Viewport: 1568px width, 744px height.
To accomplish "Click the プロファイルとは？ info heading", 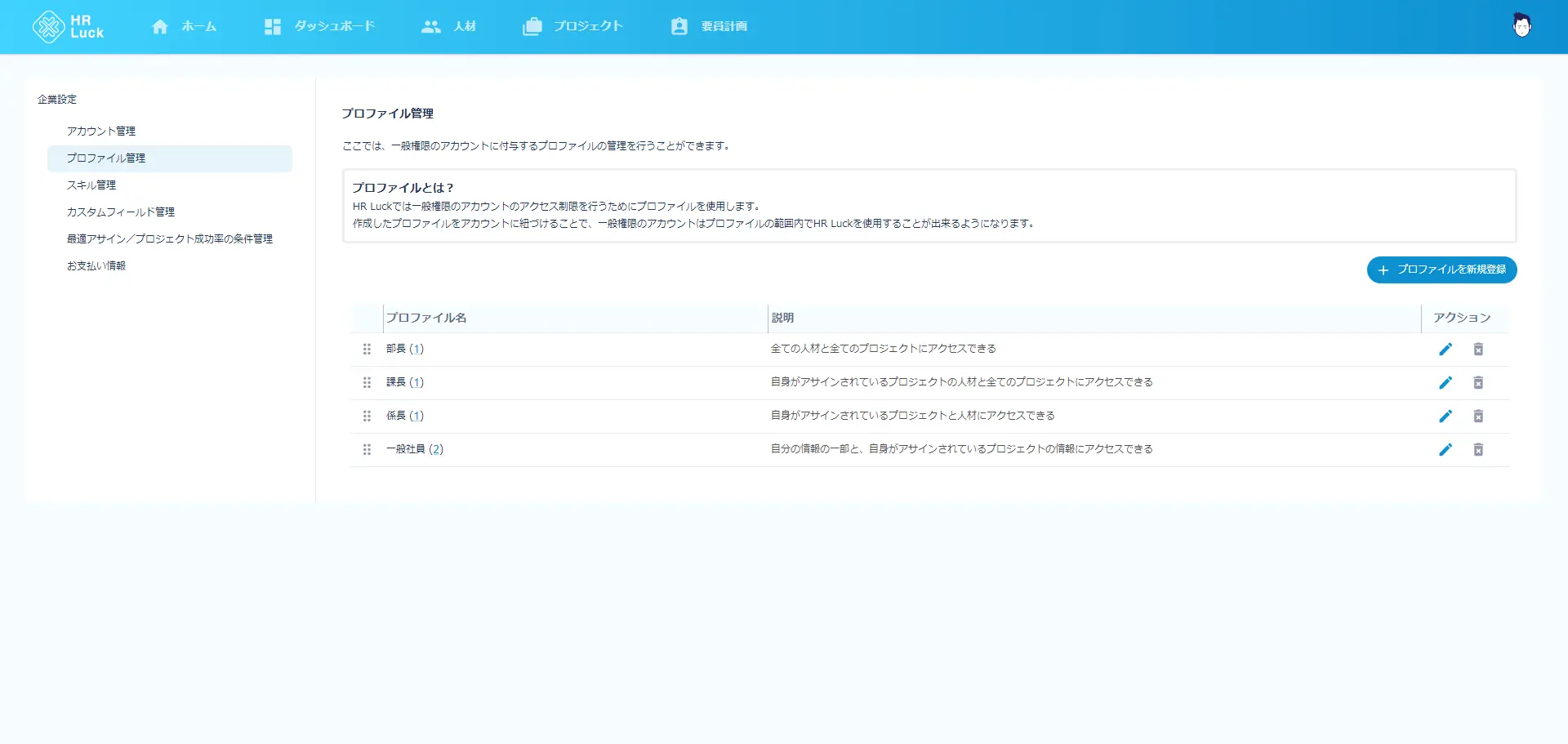I will pyautogui.click(x=403, y=188).
